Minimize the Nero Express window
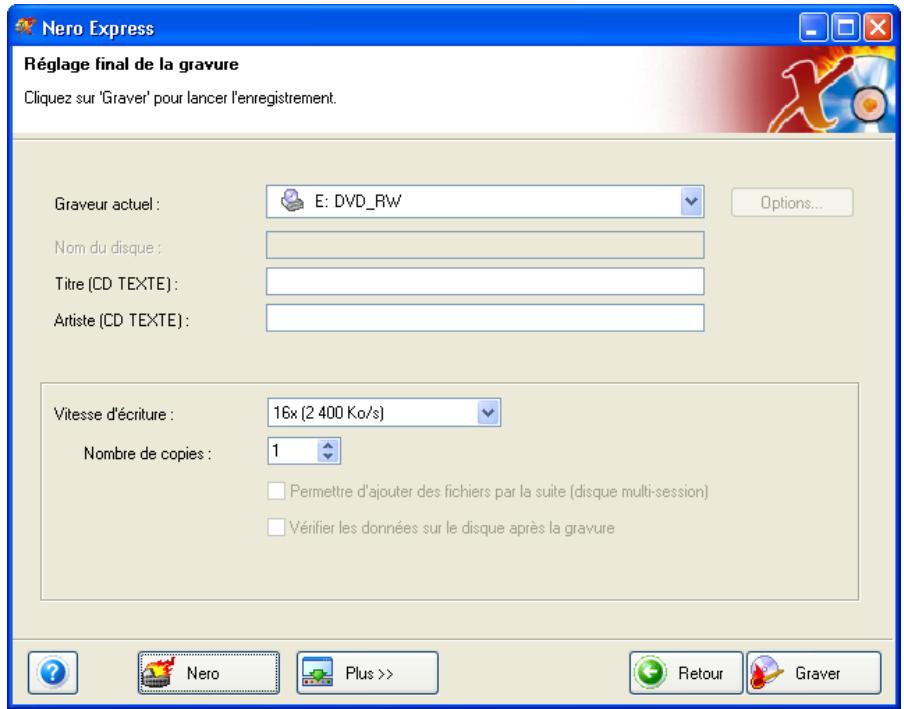The width and height of the screenshot is (904, 709). (813, 27)
